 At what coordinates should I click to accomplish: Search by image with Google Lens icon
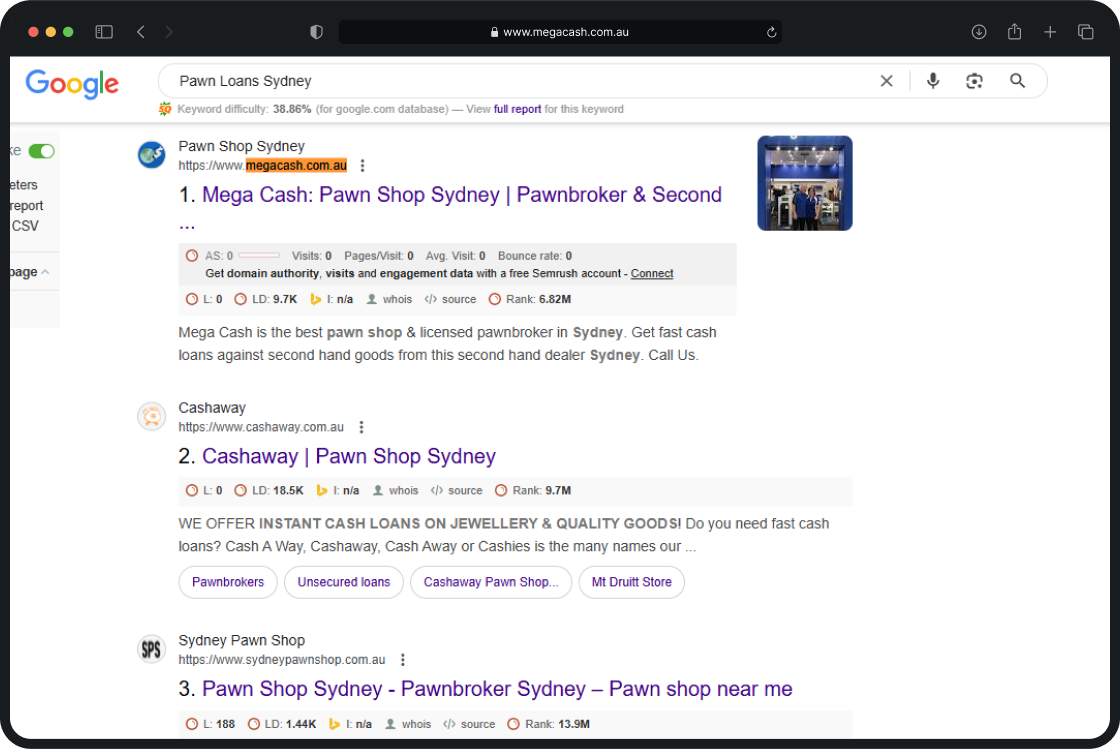[x=974, y=81]
